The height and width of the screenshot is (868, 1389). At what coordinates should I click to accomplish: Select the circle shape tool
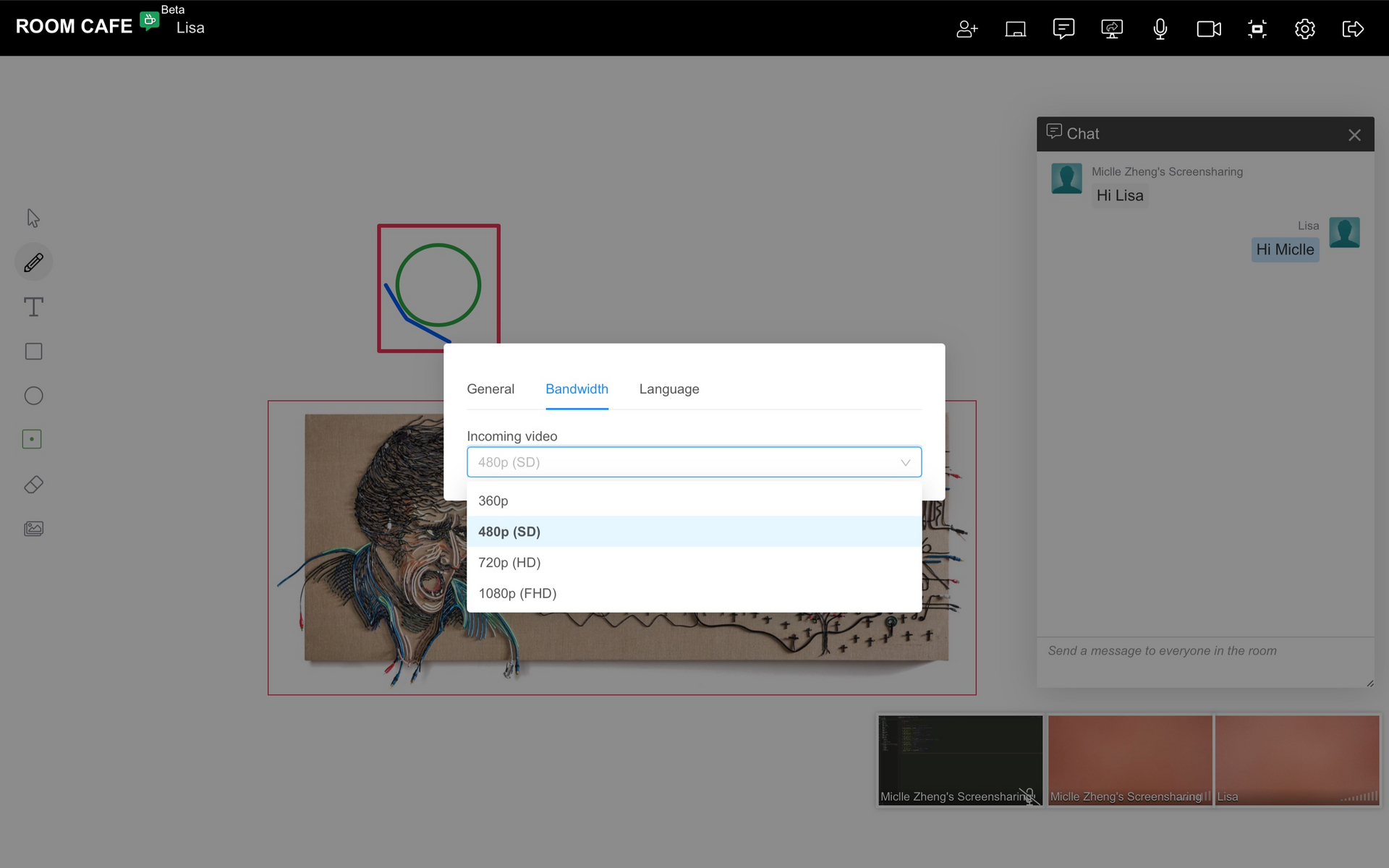[33, 396]
